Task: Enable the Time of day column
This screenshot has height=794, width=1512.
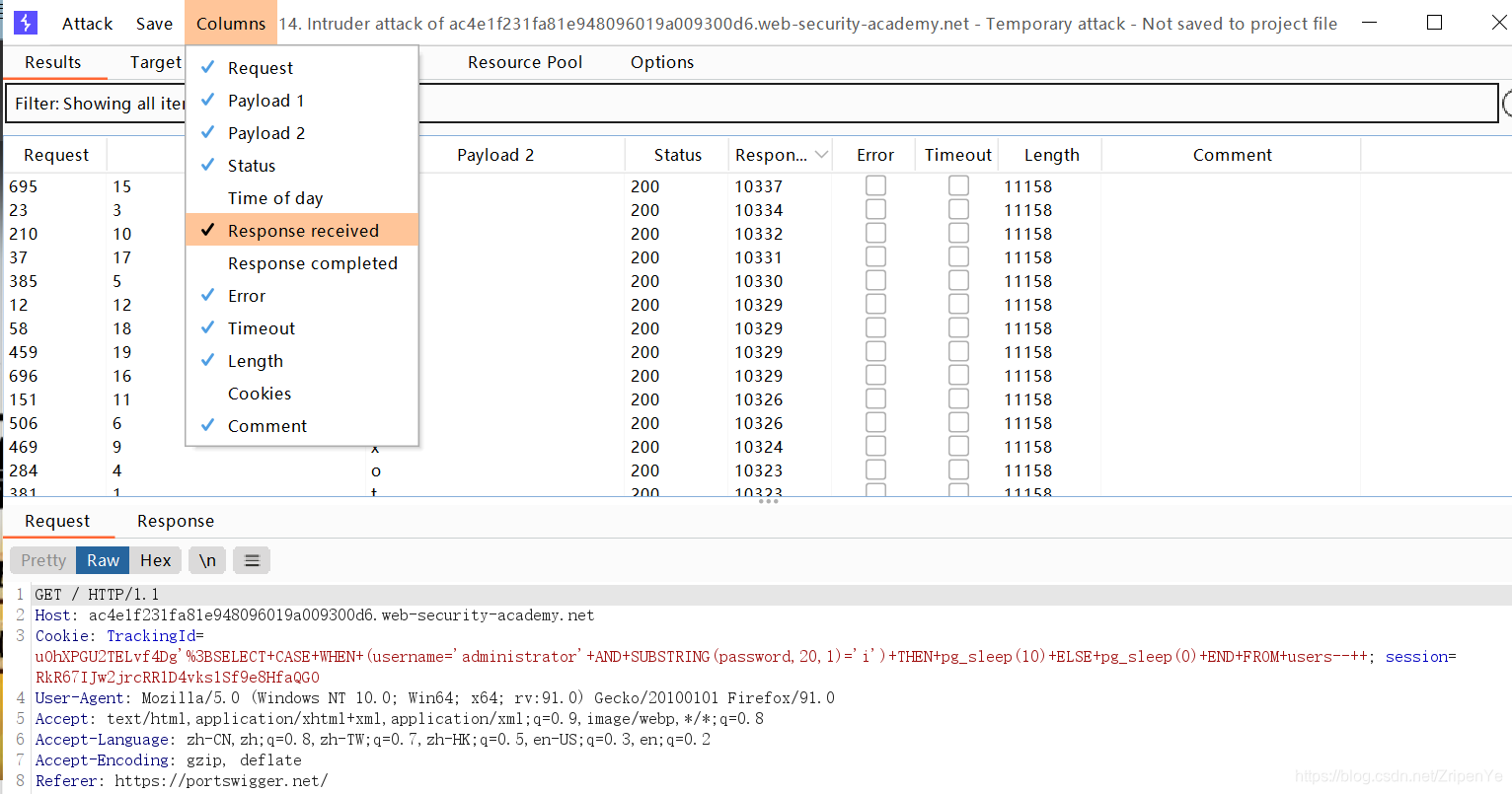Action: point(302,198)
